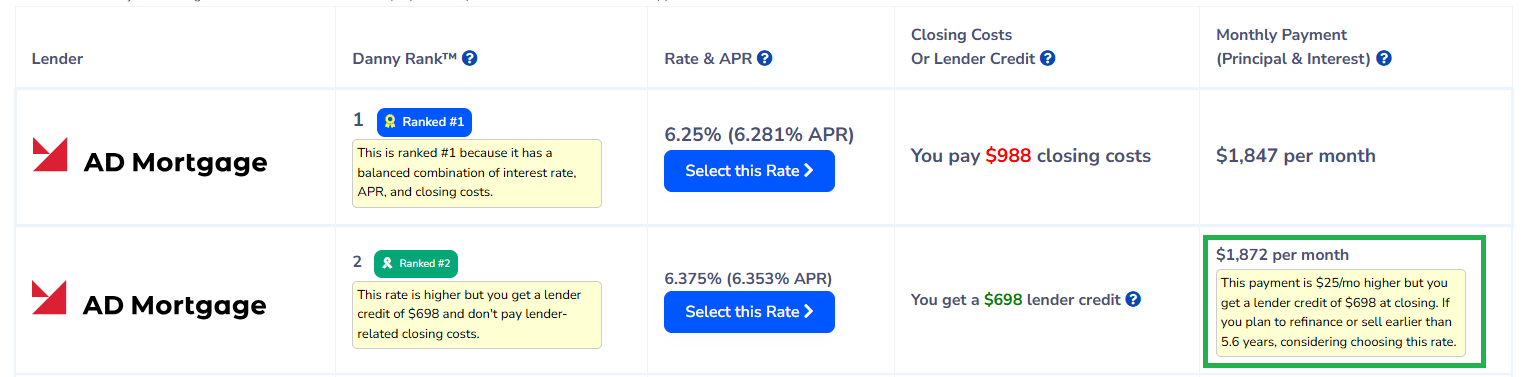Select this Rate for 6.25% offer
1526x377 pixels.
point(749,171)
